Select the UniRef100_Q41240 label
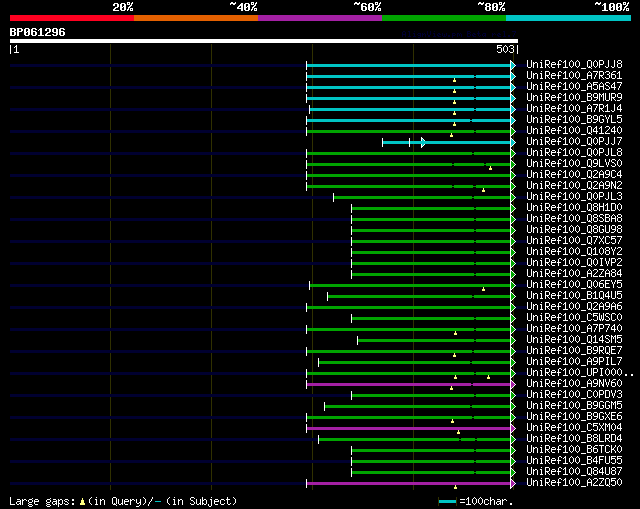Image resolution: width=640 pixels, height=509 pixels. [x=574, y=130]
